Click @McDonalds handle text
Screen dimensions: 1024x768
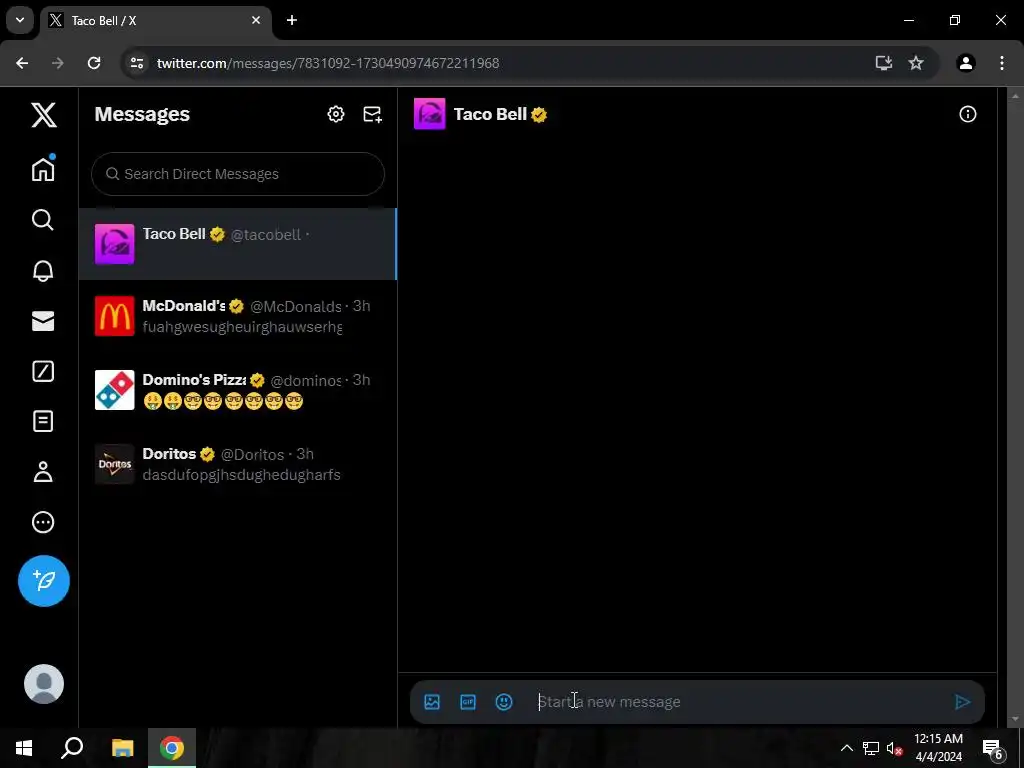pyautogui.click(x=296, y=306)
